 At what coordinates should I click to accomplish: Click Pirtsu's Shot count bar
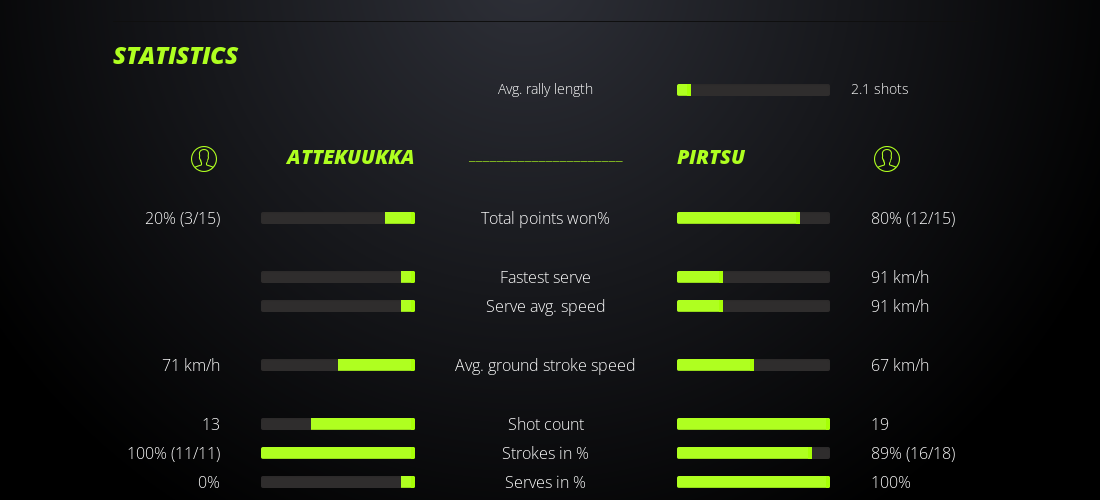[x=753, y=424]
